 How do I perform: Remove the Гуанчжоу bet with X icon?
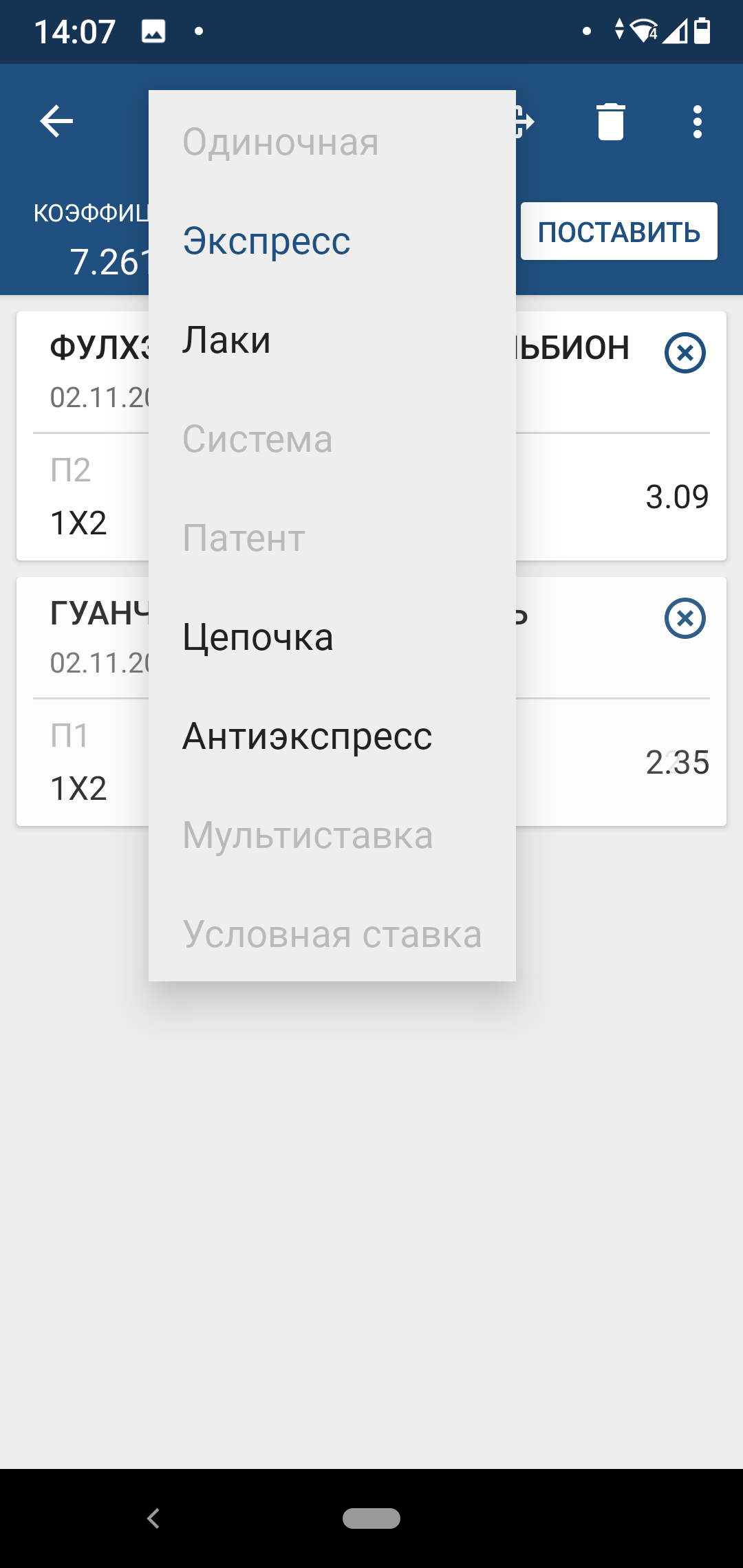click(685, 618)
